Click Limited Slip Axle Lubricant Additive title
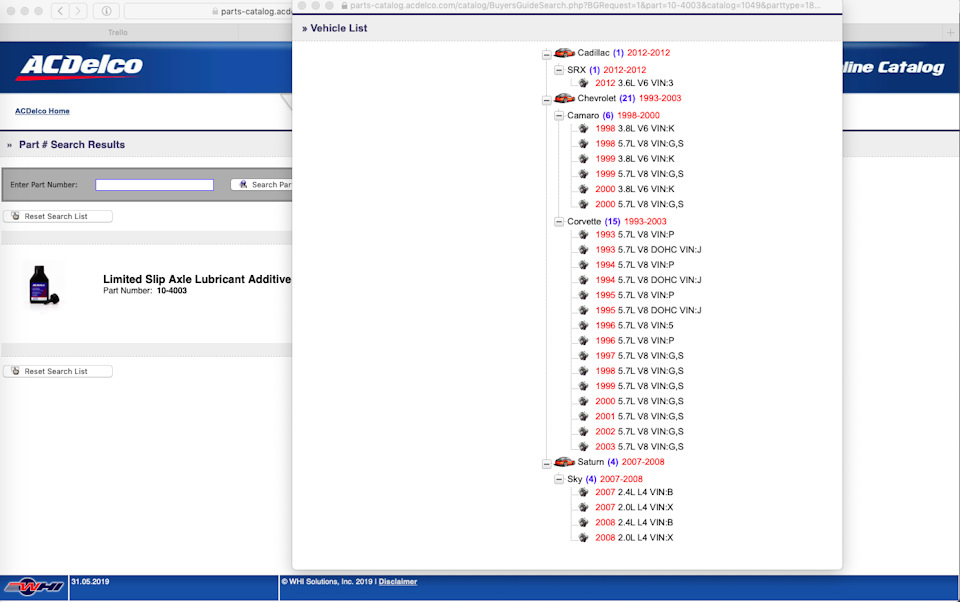Screen dimensions: 960x602 pos(197,279)
